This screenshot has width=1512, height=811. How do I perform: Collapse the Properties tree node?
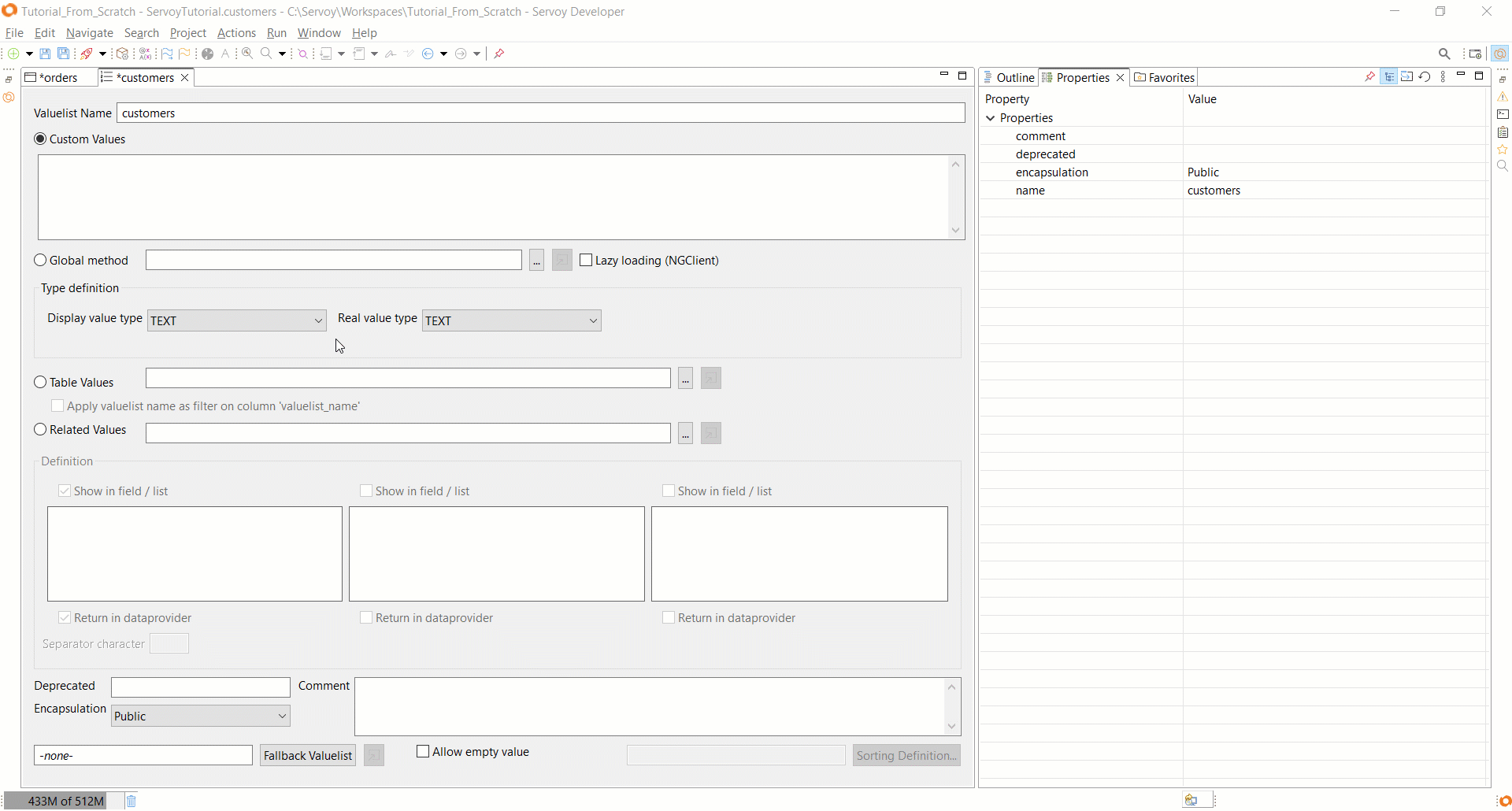tap(991, 118)
